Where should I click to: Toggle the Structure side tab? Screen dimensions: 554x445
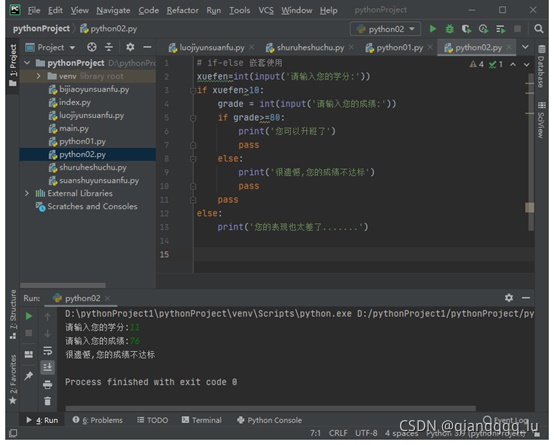pos(13,315)
